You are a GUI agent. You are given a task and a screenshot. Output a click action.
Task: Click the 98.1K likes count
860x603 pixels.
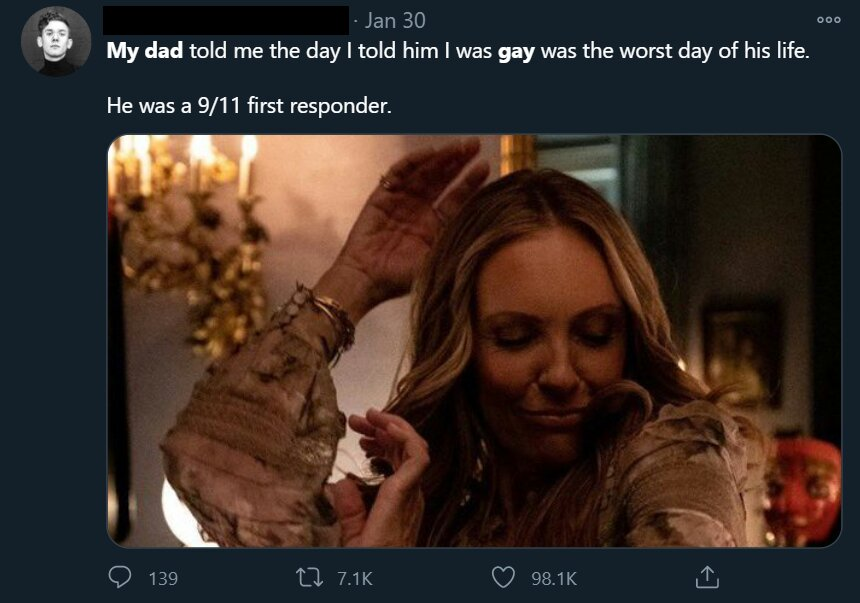pos(554,578)
